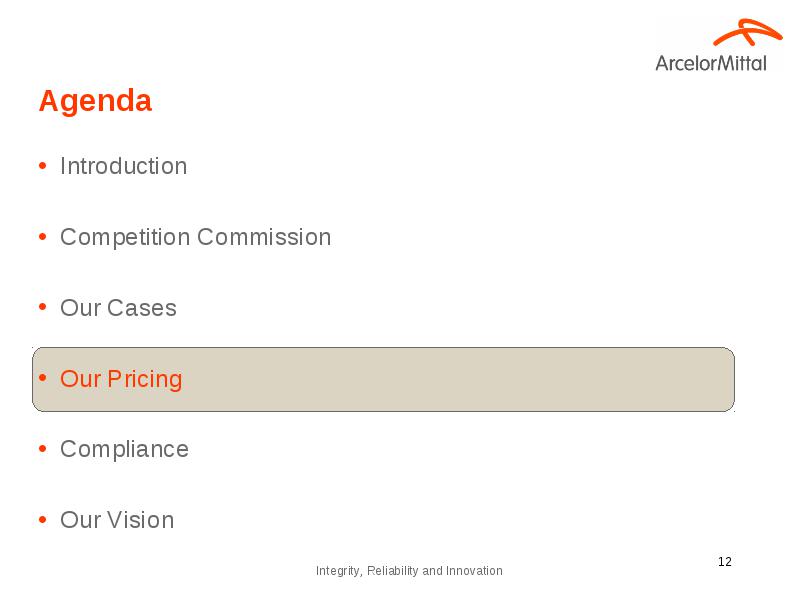This screenshot has height=600, width=800.
Task: Click the bullet dot beside Our Pricing
Action: pos(43,378)
